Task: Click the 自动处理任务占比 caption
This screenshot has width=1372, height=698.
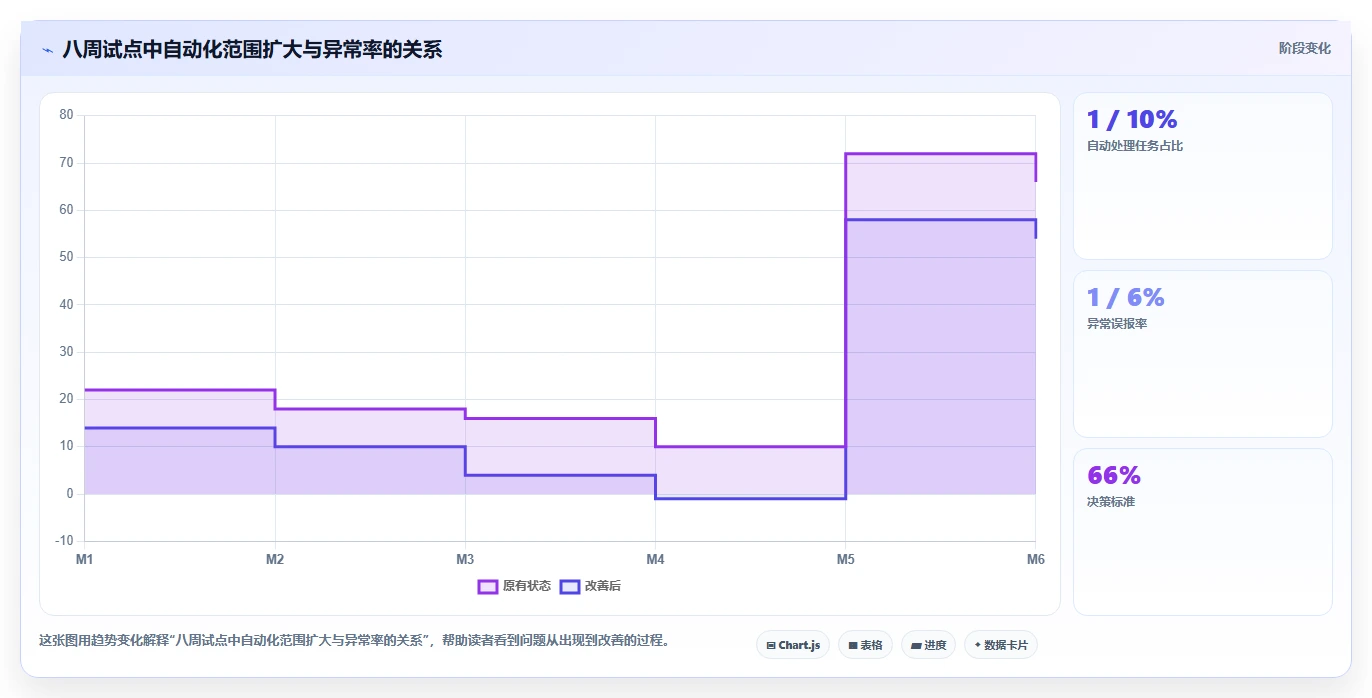Action: (1135, 146)
